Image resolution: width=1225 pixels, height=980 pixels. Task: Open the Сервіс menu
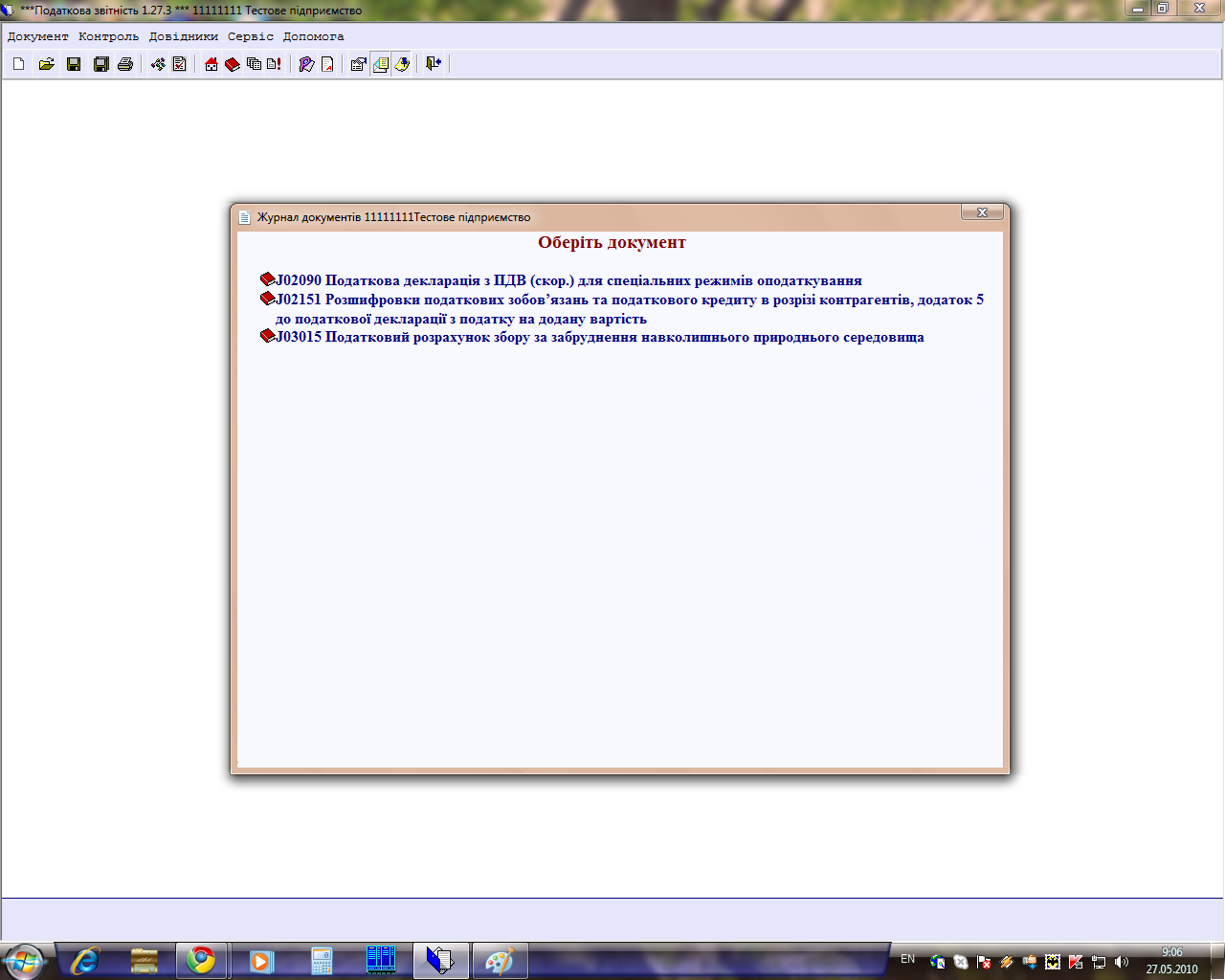tap(251, 36)
